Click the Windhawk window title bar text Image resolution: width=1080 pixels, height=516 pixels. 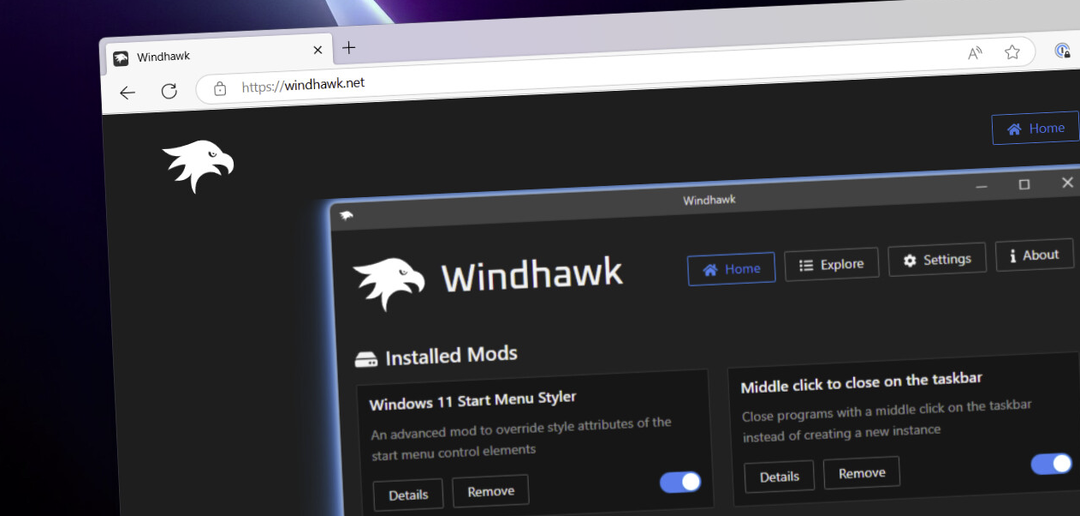click(709, 200)
